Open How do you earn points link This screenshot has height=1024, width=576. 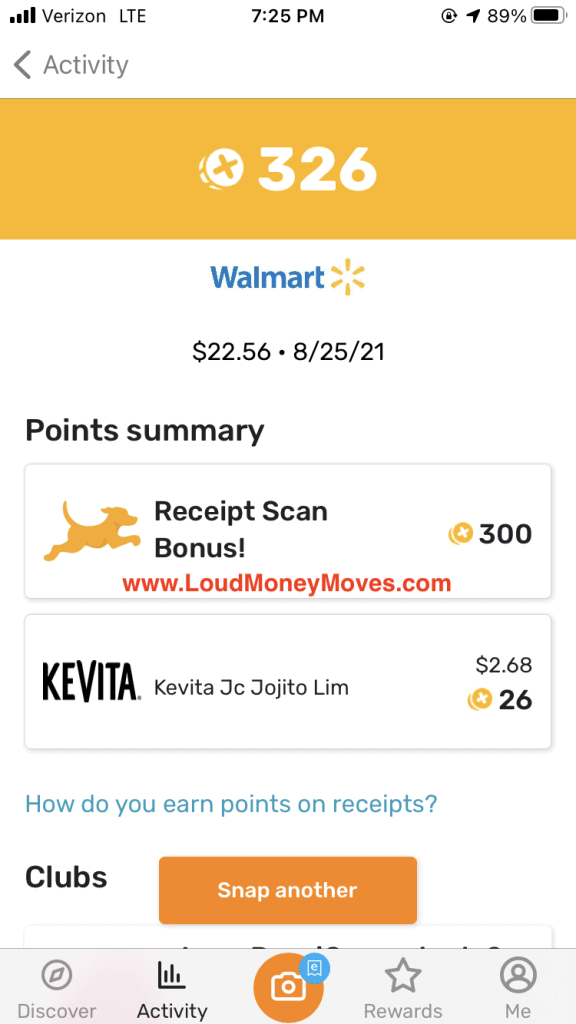[x=231, y=803]
